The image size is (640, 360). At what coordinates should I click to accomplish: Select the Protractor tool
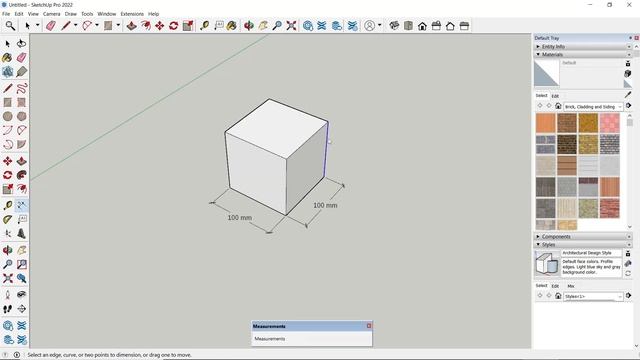click(7, 220)
